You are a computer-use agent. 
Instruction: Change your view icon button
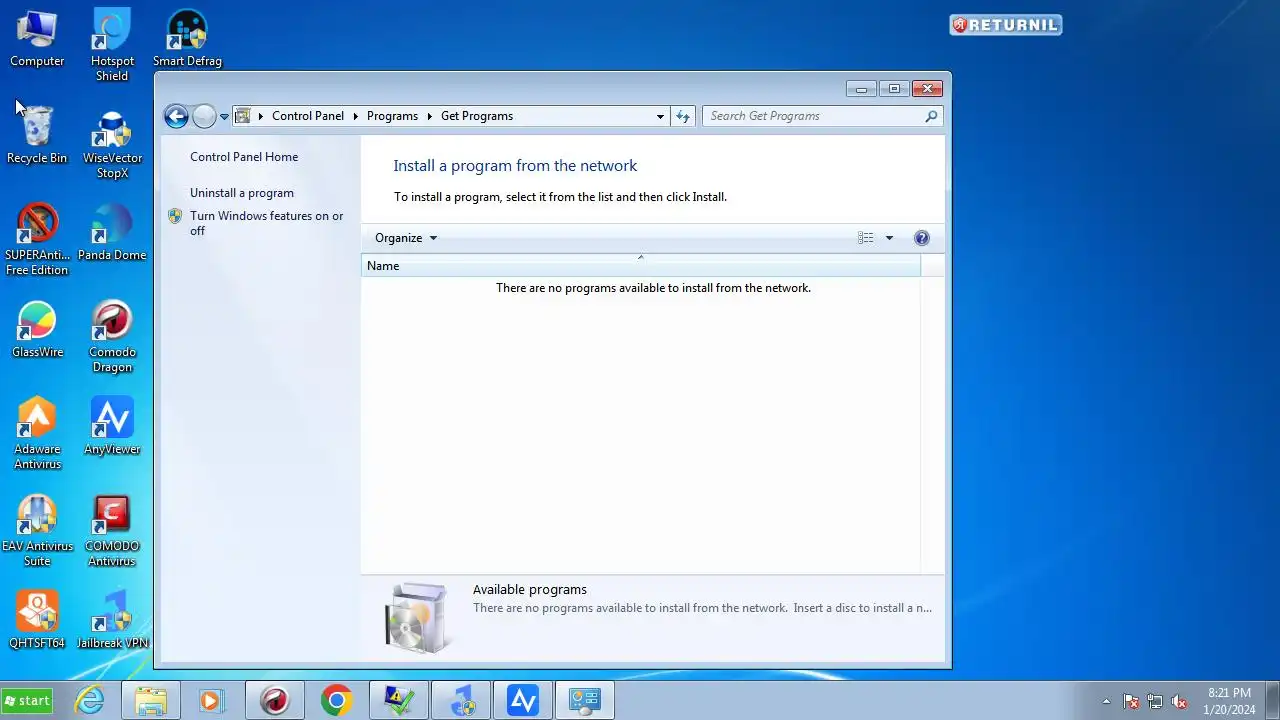point(866,238)
